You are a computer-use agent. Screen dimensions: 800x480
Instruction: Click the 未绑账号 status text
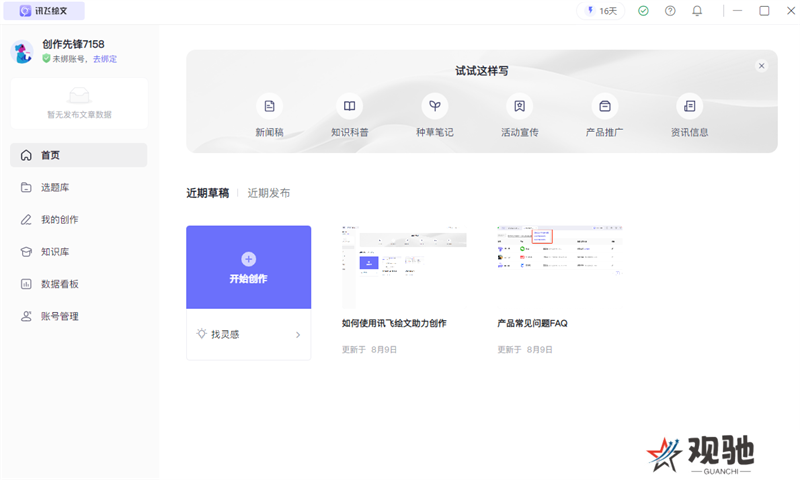[68, 59]
